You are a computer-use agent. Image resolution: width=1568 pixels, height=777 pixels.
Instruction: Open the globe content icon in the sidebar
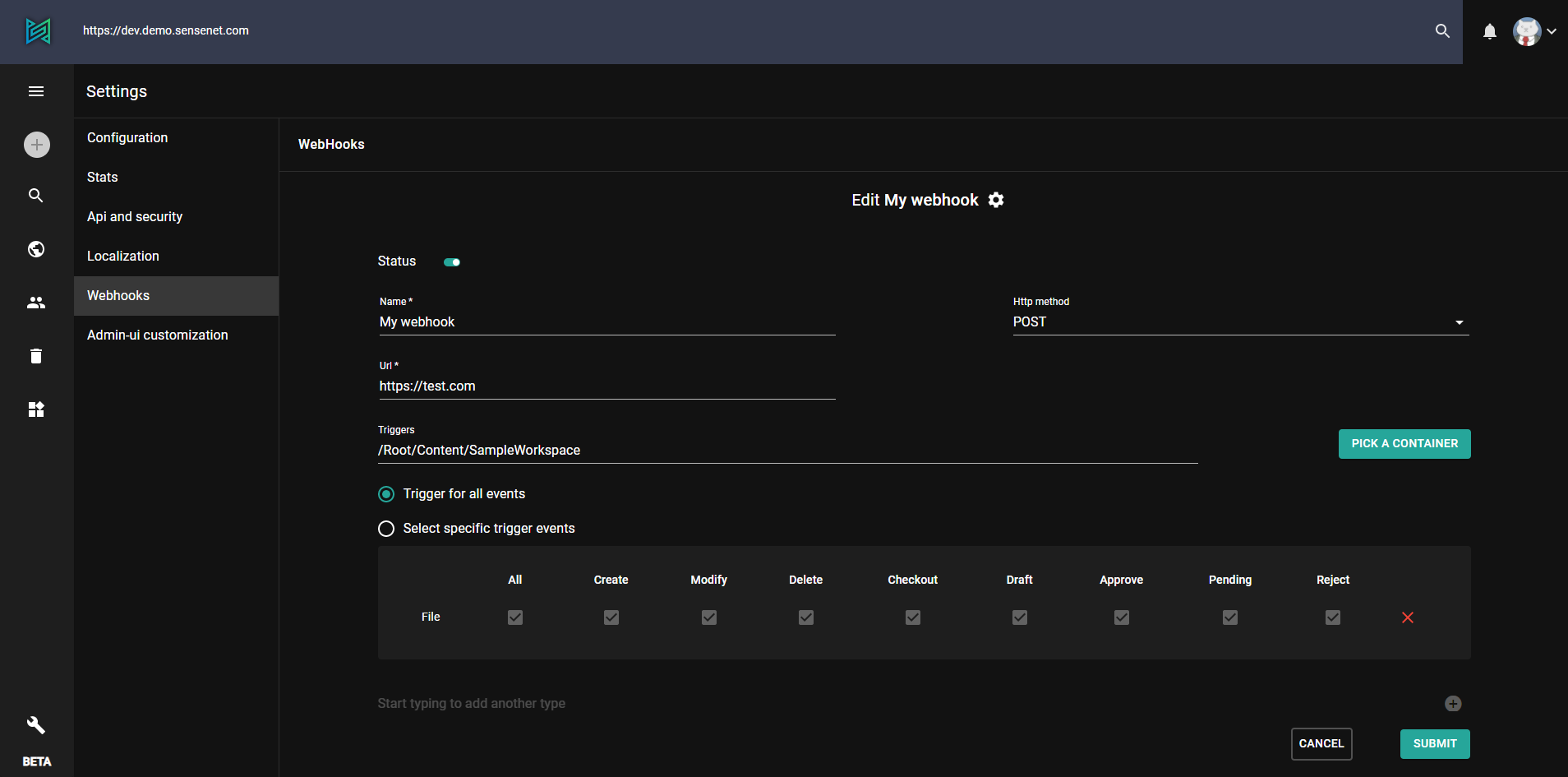click(x=36, y=249)
